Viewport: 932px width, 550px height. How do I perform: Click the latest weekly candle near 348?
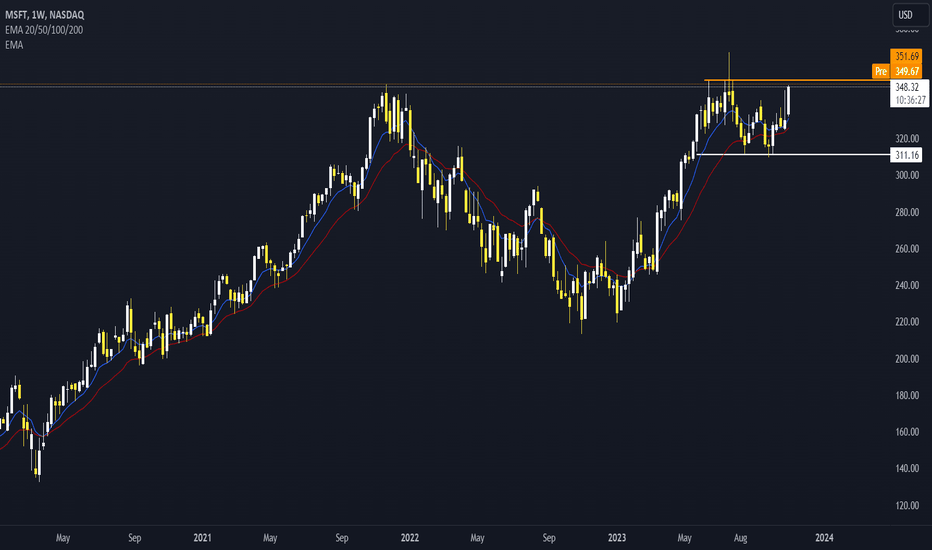pyautogui.click(x=788, y=100)
